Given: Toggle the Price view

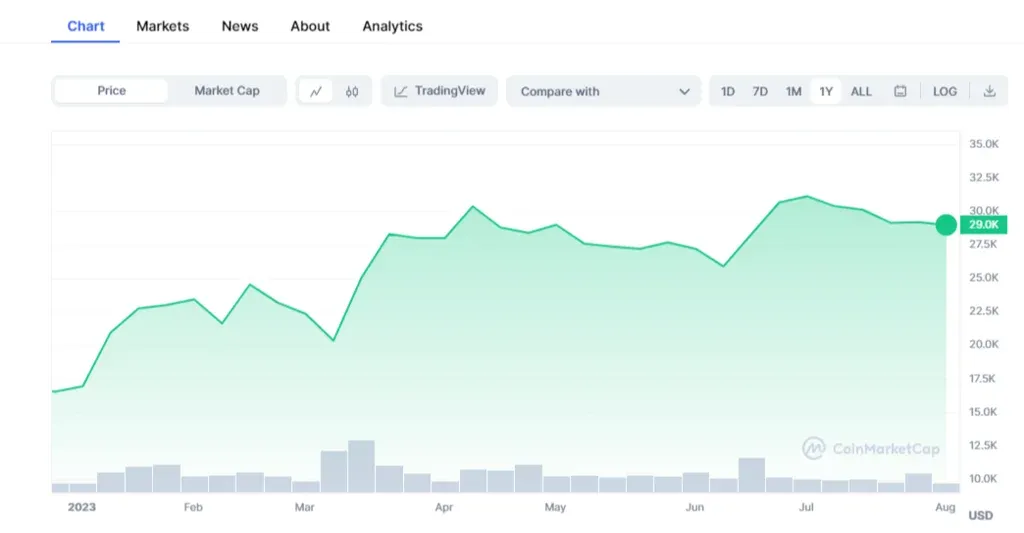Looking at the screenshot, I should [x=111, y=91].
